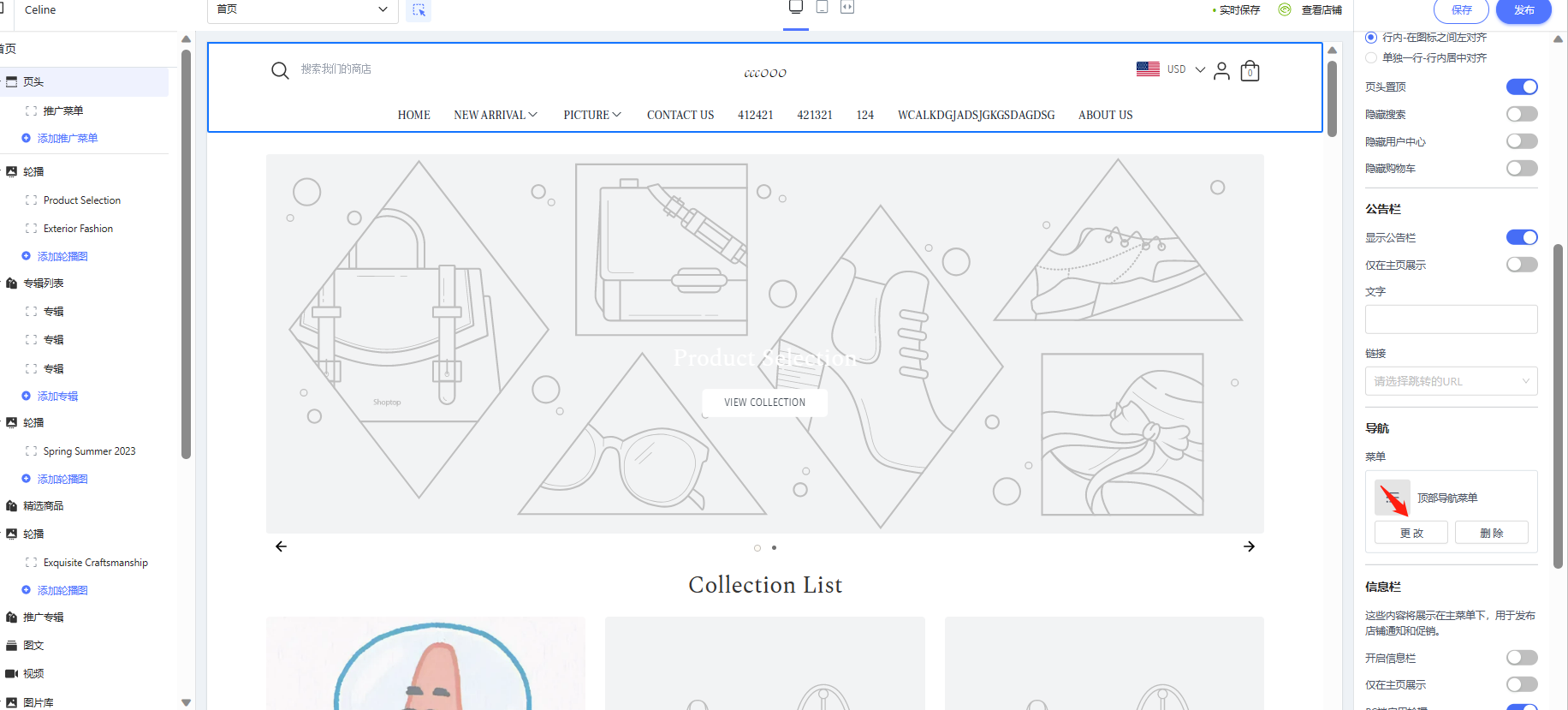Image resolution: width=1568 pixels, height=710 pixels.
Task: Go to next carousel slide arrow
Action: pos(1249,546)
